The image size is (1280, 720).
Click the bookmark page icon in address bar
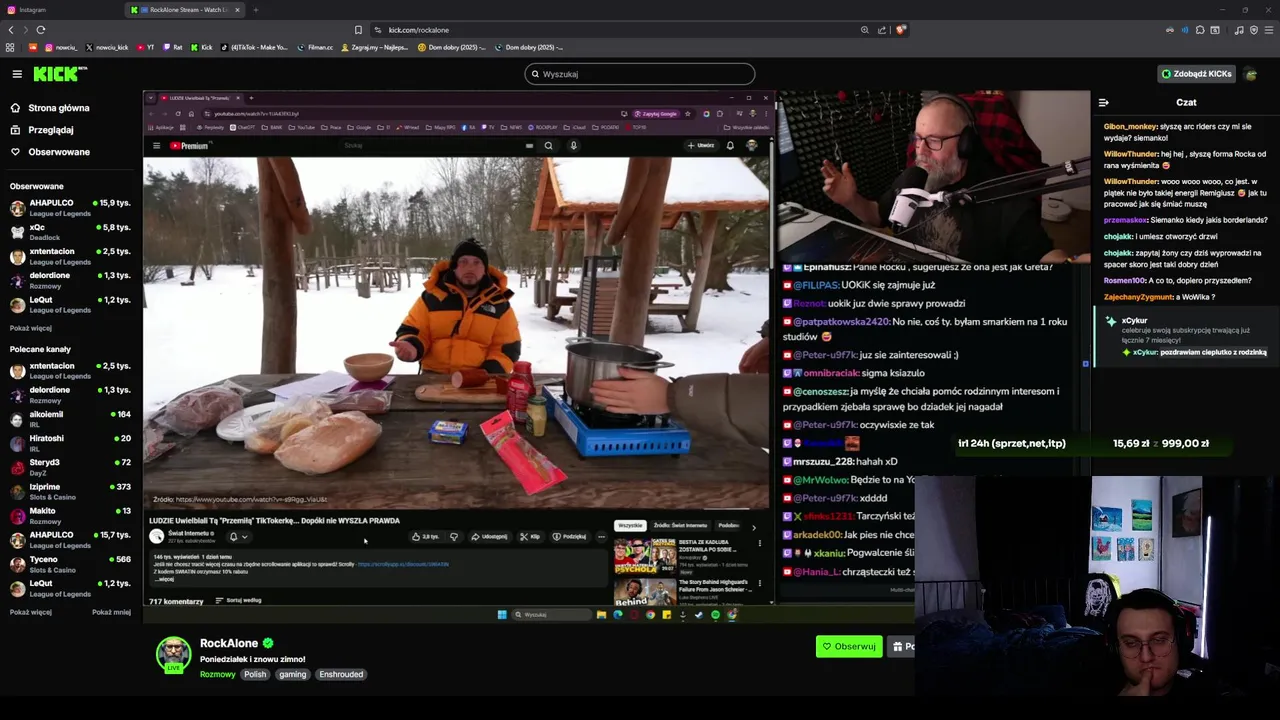[x=358, y=30]
